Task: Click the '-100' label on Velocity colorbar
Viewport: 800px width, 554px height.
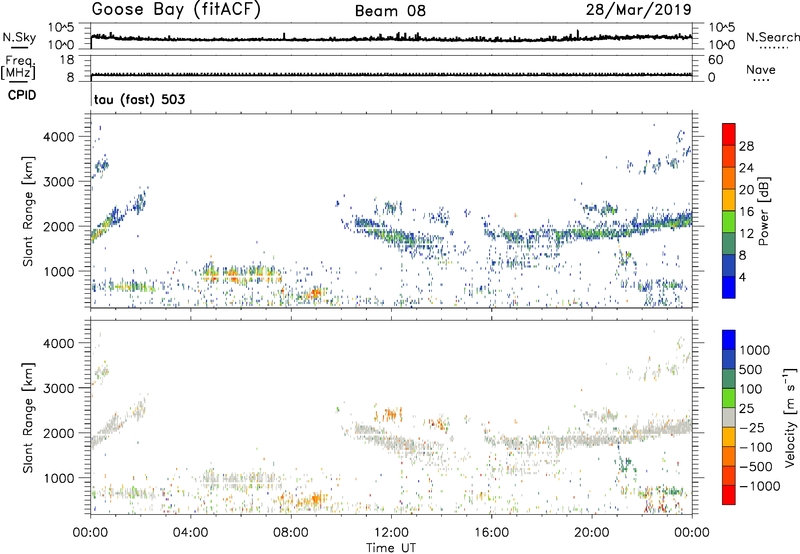Action: pyautogui.click(x=756, y=447)
